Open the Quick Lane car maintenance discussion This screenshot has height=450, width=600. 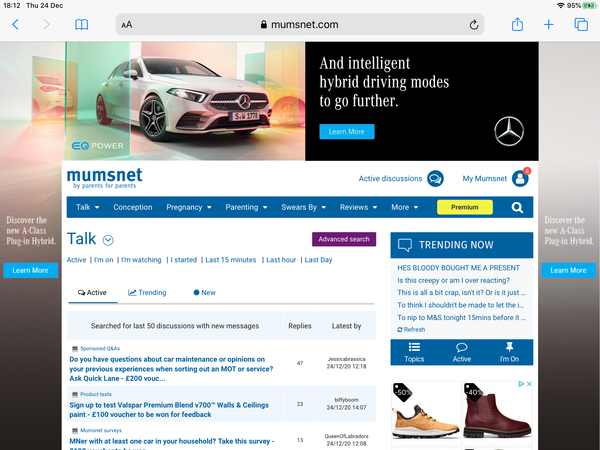tap(171, 369)
